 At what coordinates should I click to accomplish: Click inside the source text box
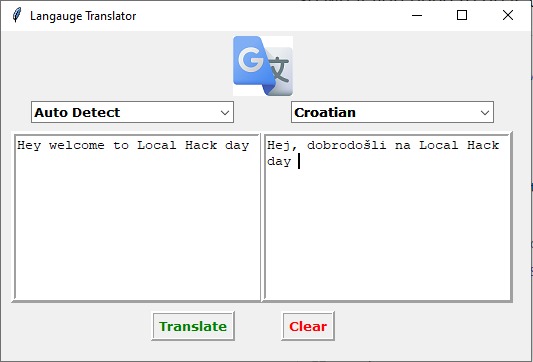[x=137, y=217]
